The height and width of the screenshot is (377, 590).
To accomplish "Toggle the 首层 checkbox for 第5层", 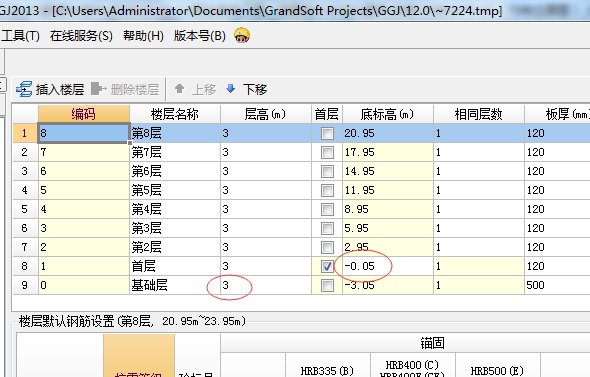I will 327,190.
